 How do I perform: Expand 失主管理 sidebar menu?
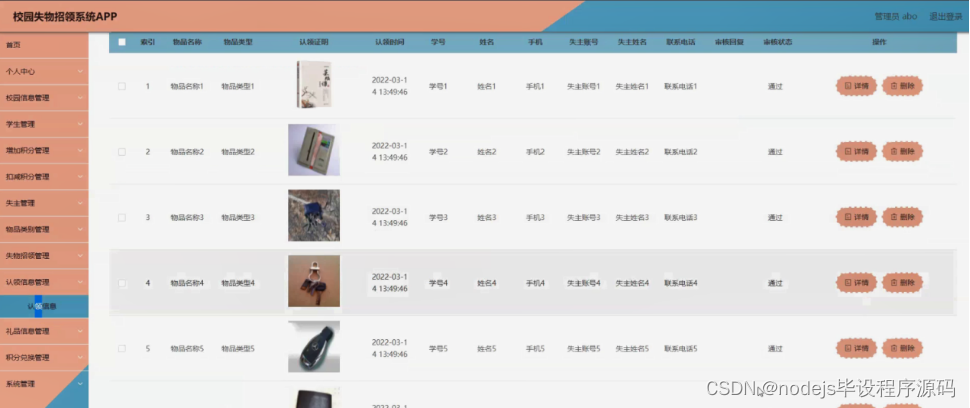(44, 203)
